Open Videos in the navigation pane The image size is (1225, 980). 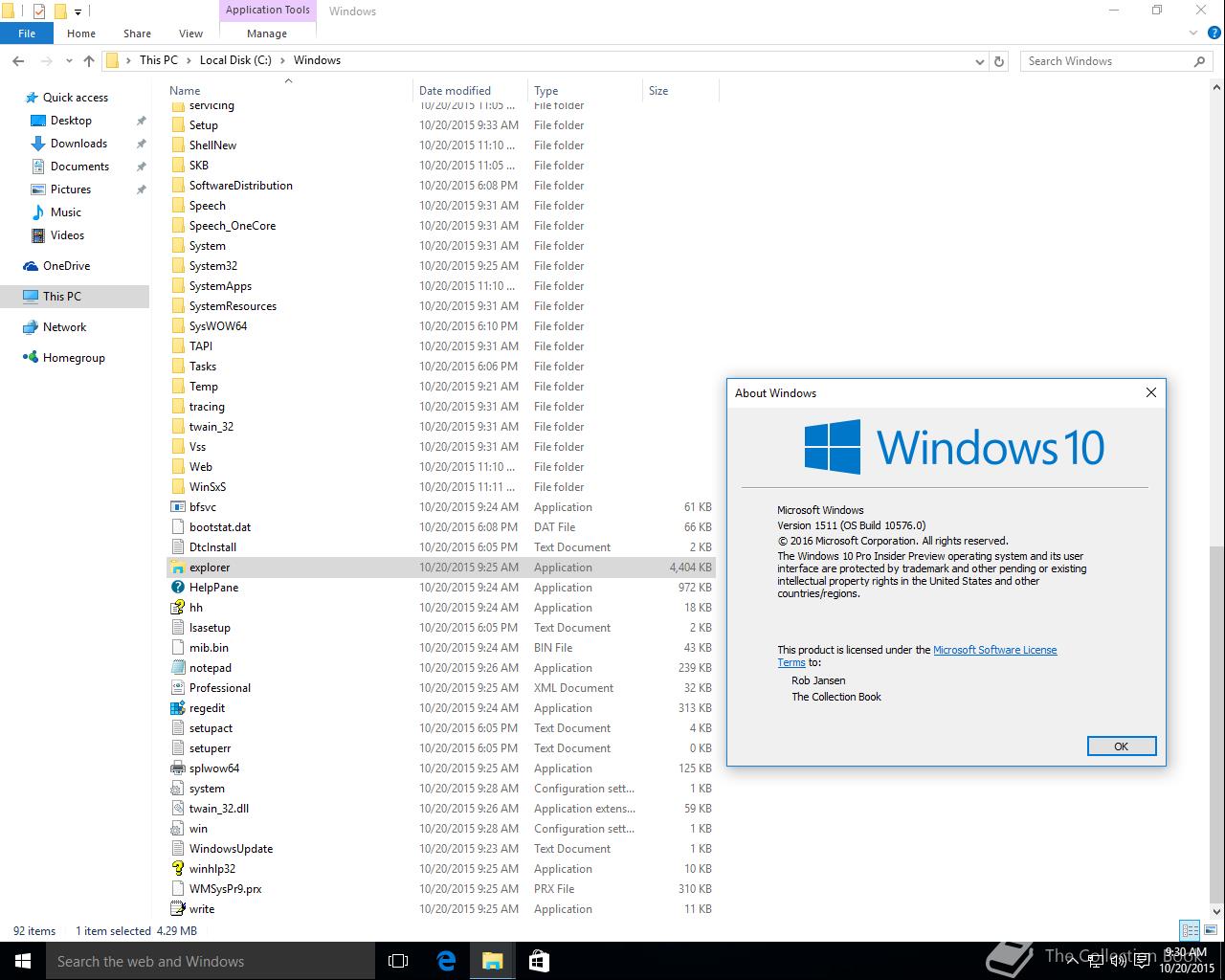pyautogui.click(x=67, y=235)
